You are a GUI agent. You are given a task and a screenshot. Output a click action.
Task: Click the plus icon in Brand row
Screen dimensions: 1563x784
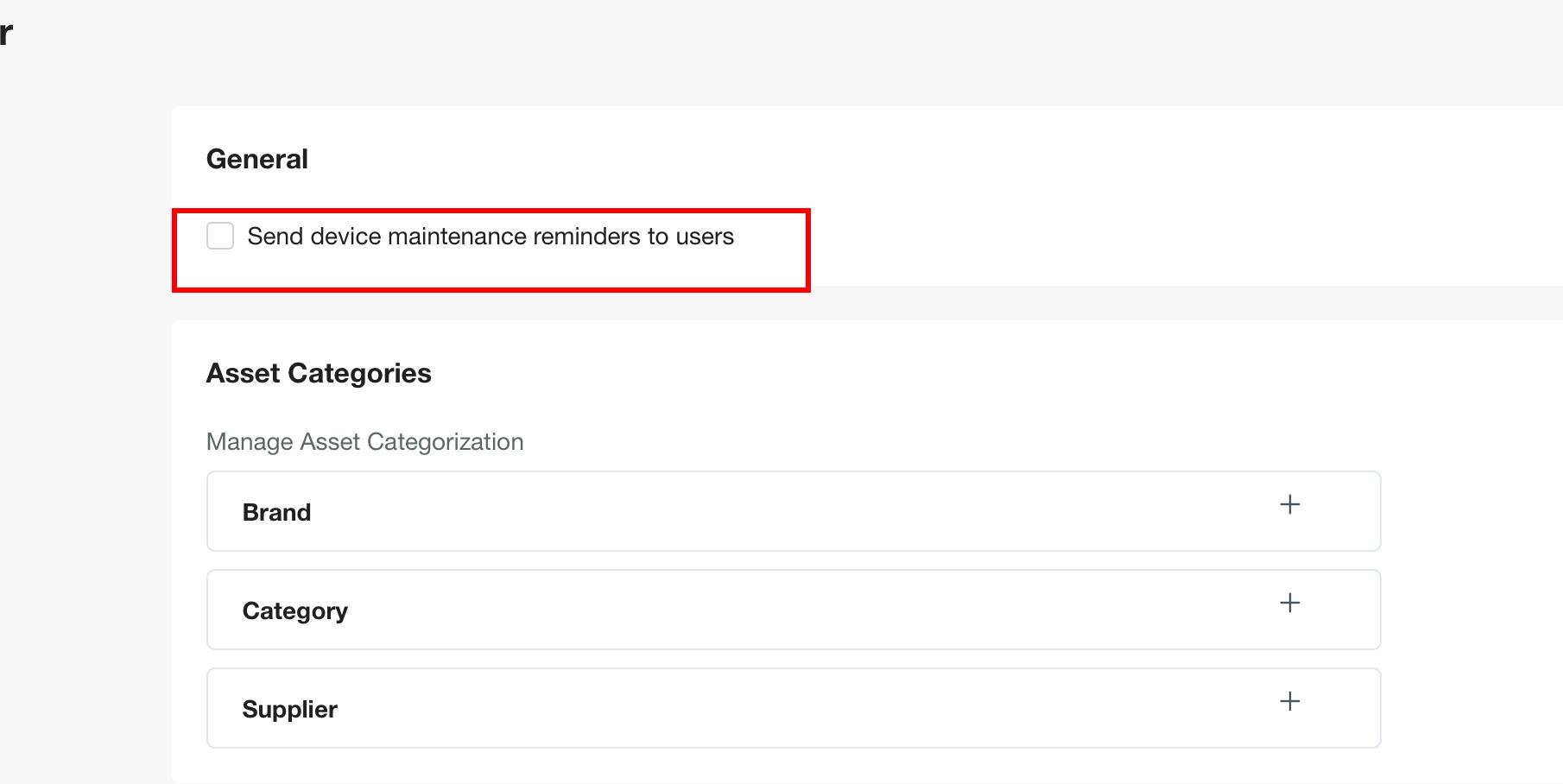(1289, 504)
